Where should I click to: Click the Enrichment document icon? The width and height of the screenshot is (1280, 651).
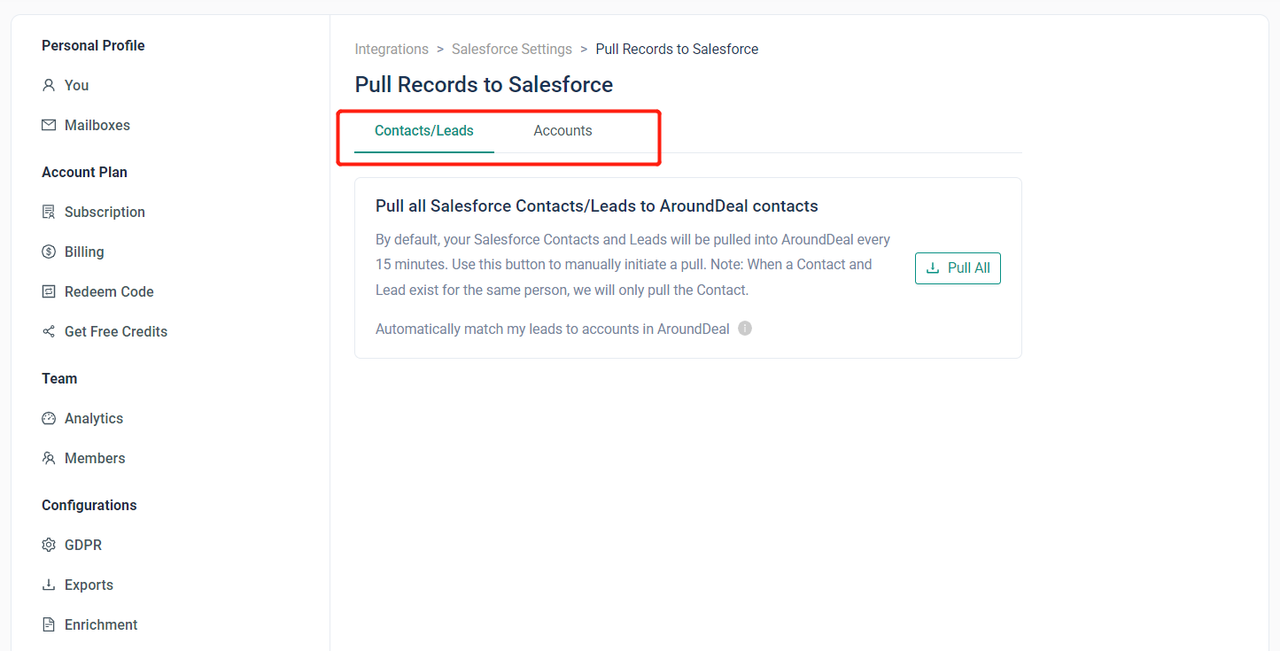[x=48, y=625]
